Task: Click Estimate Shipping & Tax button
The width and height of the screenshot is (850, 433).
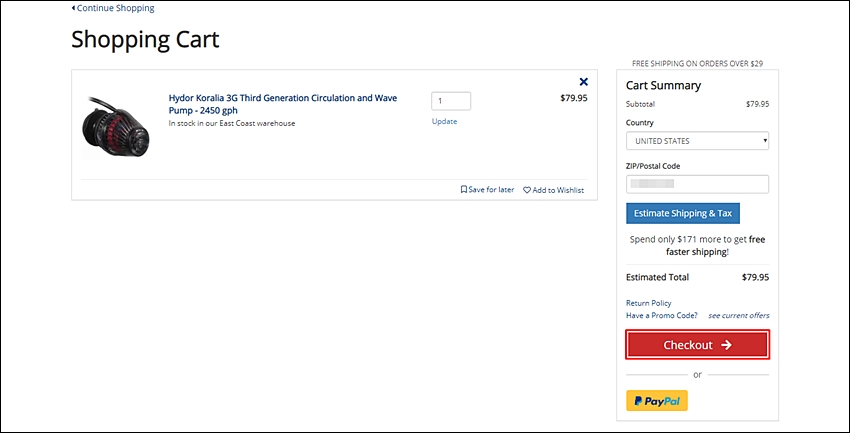Action: [683, 214]
